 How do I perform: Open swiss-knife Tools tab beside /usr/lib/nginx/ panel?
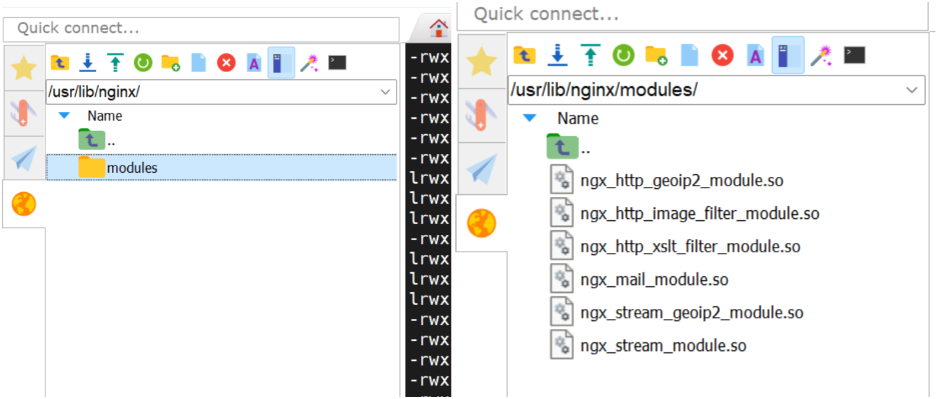[24, 112]
